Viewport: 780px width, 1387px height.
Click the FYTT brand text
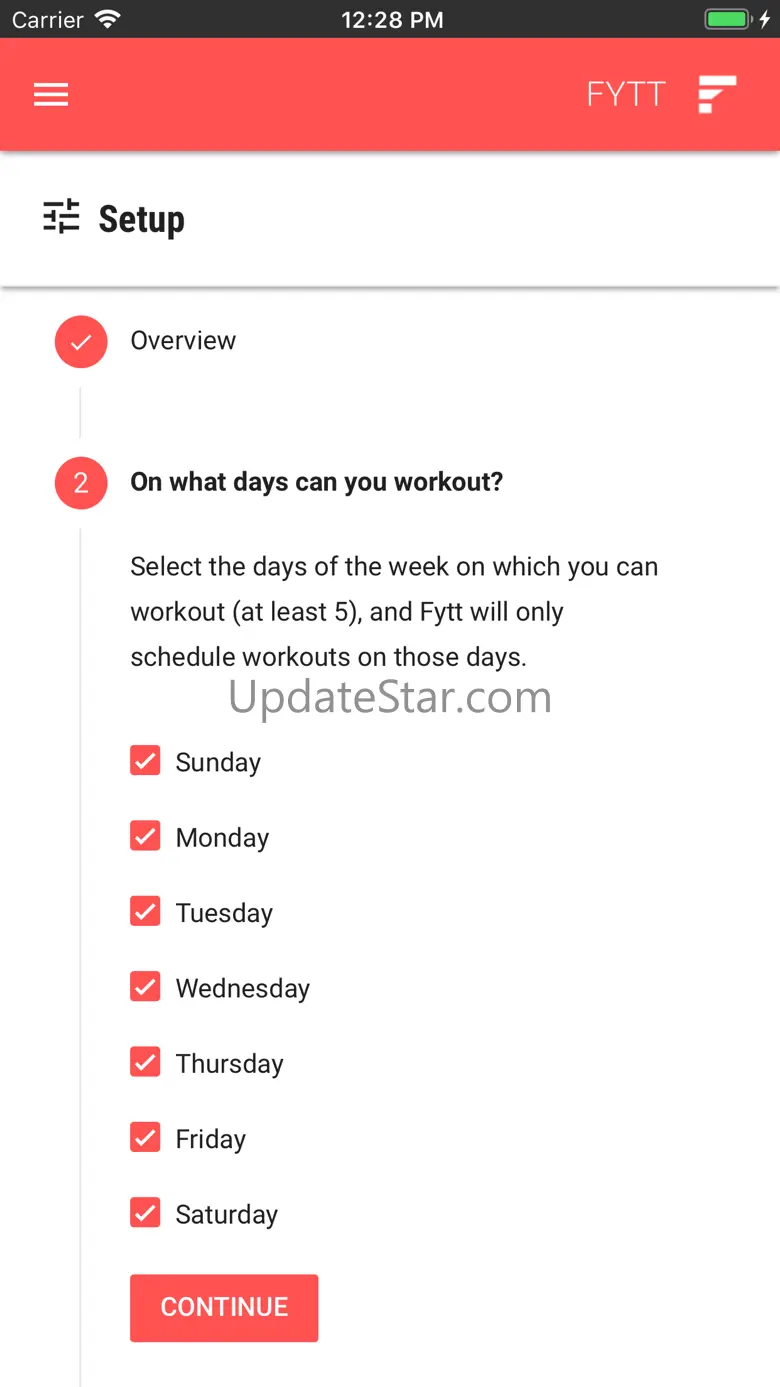pos(626,95)
